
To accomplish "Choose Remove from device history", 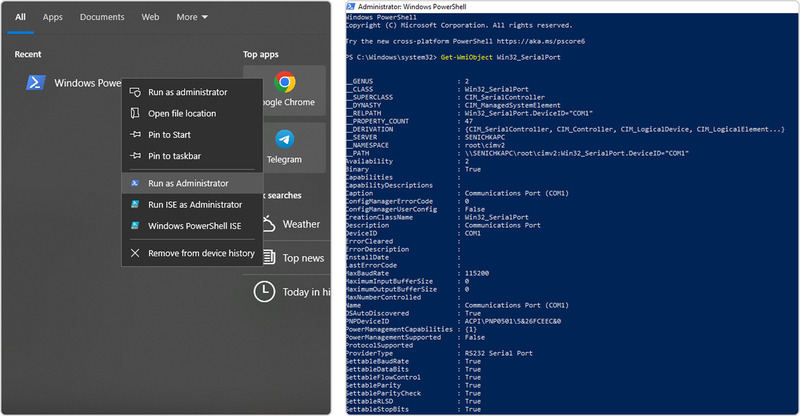I will pyautogui.click(x=192, y=253).
